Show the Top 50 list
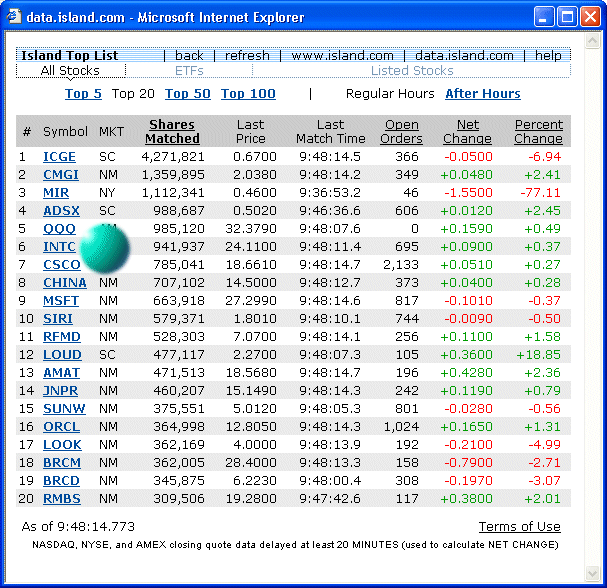Viewport: 607px width, 588px height. tap(188, 93)
